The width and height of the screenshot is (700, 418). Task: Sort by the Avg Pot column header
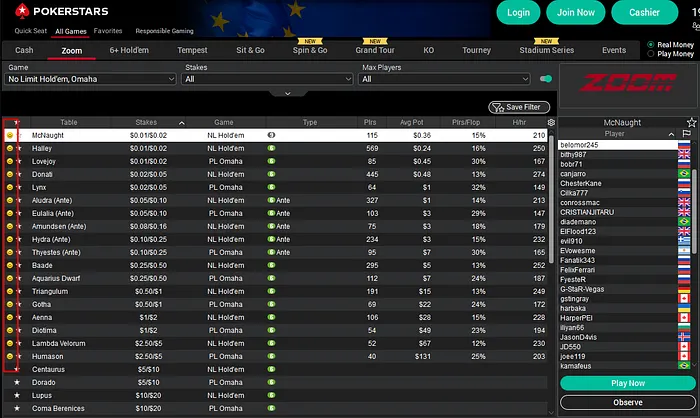(x=412, y=122)
